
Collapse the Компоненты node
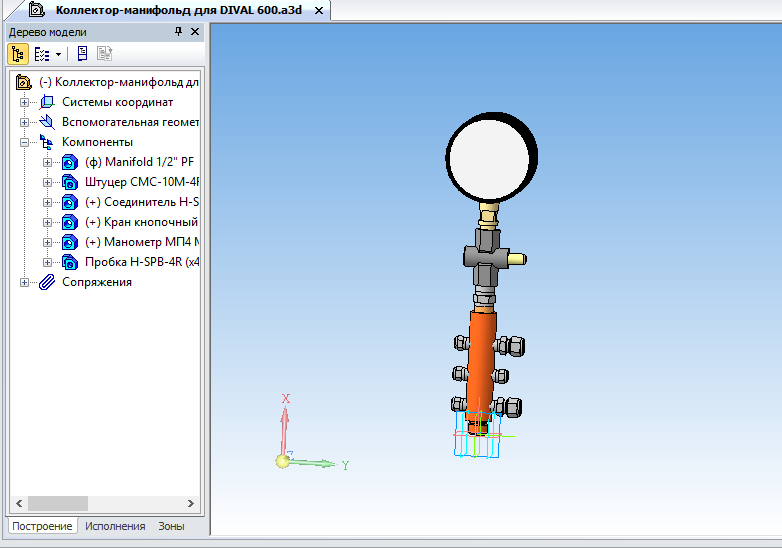[x=24, y=142]
